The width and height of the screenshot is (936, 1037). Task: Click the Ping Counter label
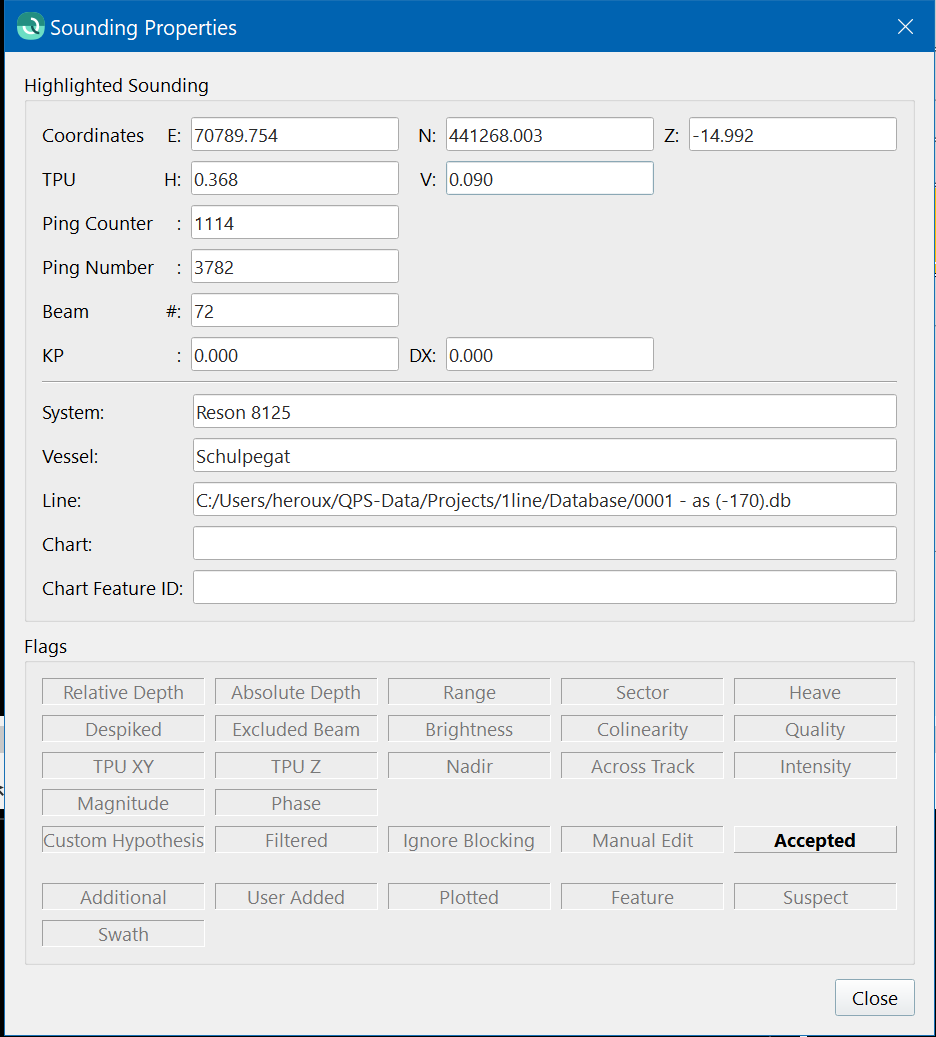[97, 223]
